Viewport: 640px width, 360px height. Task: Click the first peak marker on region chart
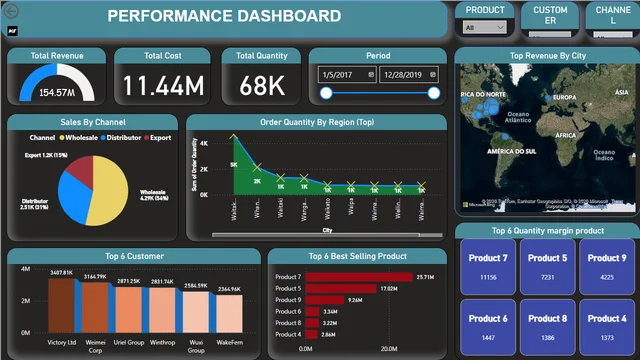pos(233,136)
